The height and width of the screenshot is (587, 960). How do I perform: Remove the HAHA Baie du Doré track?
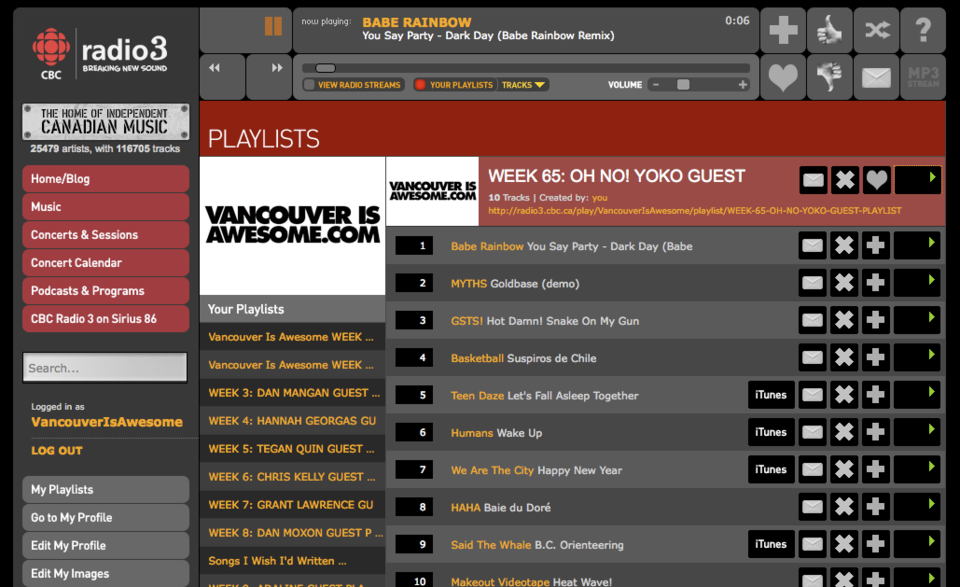[844, 507]
